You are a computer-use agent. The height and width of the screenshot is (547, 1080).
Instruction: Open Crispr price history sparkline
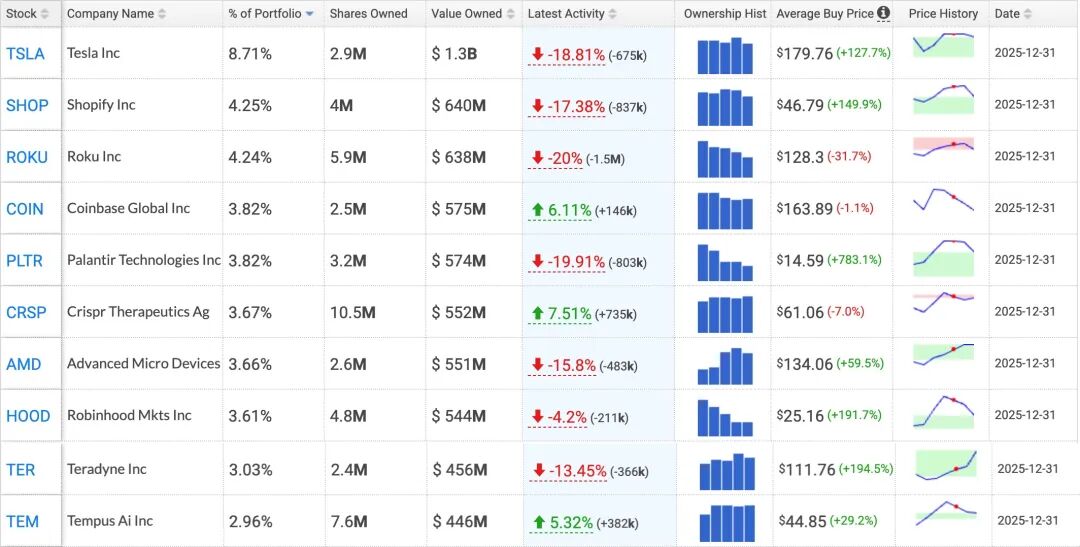click(944, 301)
